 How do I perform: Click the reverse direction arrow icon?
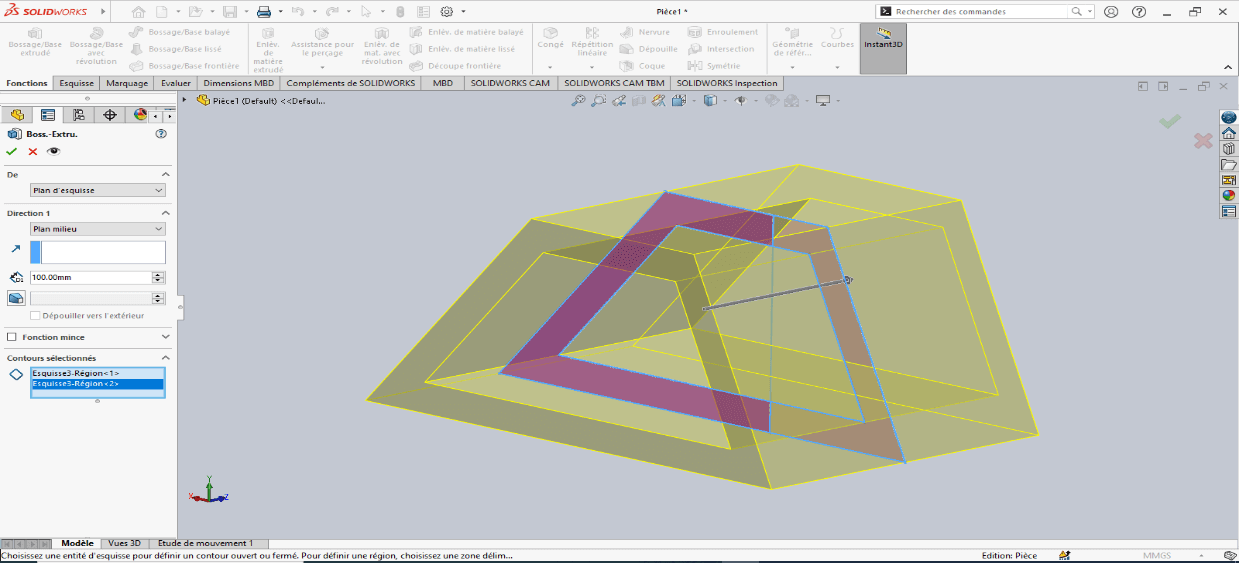(15, 250)
